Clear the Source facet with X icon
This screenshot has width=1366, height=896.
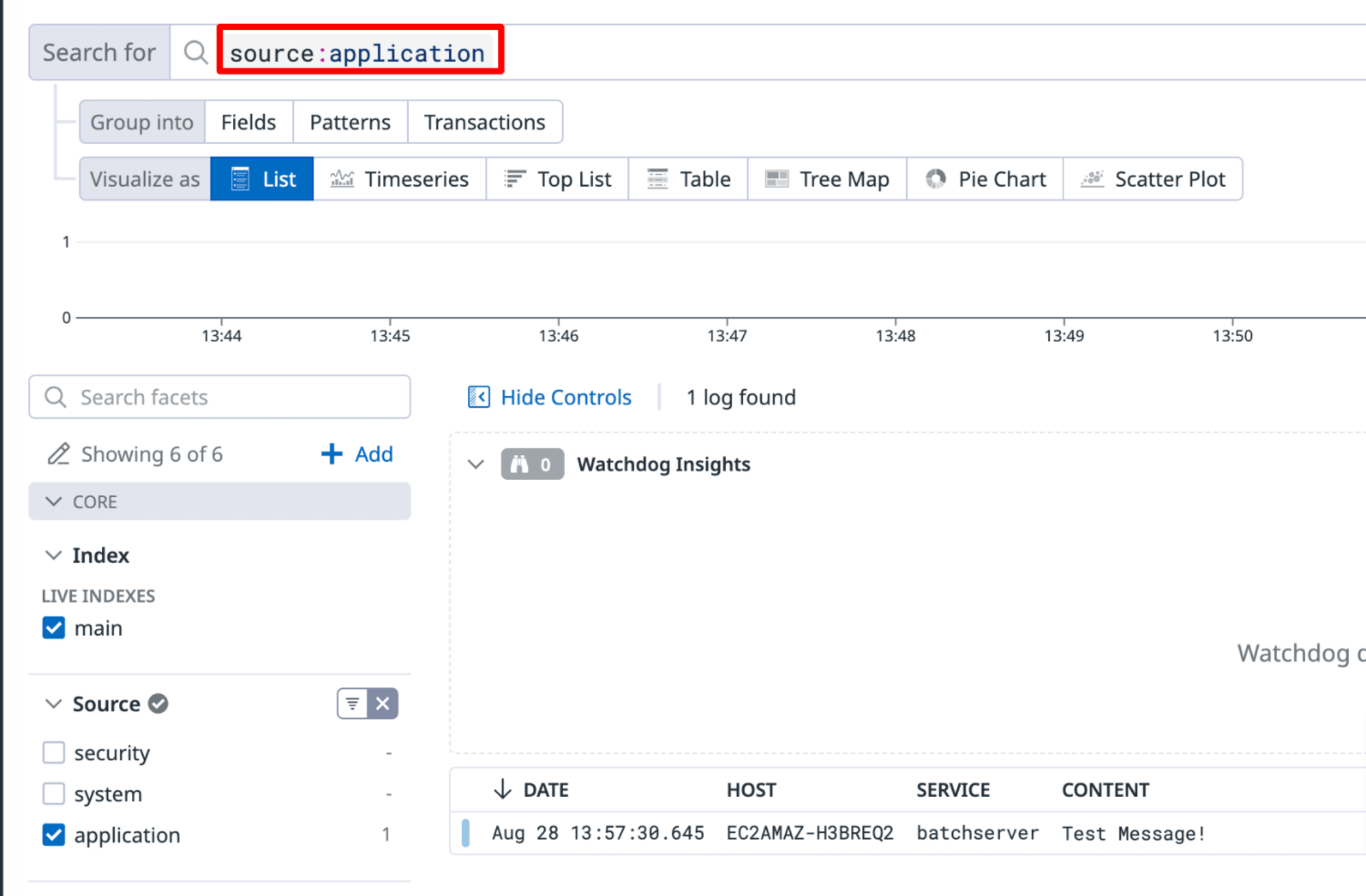(382, 703)
